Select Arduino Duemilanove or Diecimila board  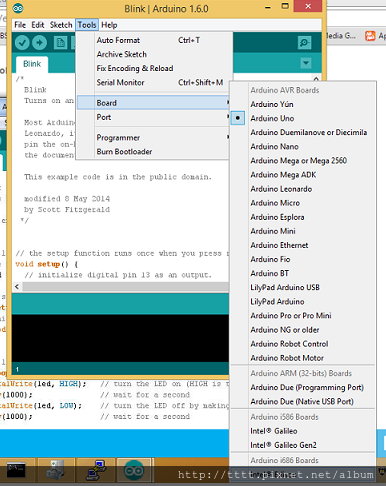point(303,132)
